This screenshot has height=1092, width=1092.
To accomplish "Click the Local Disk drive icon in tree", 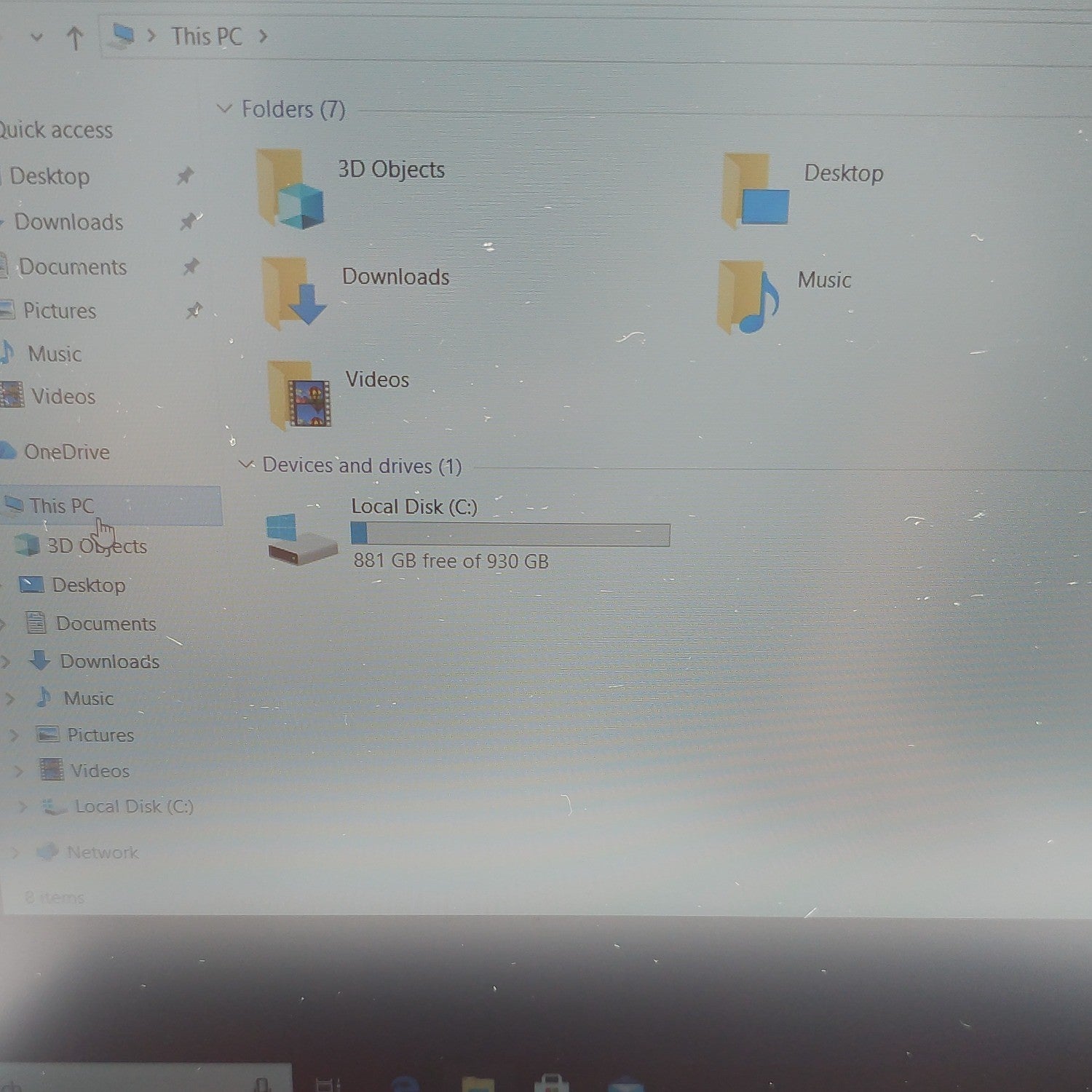I will (53, 806).
